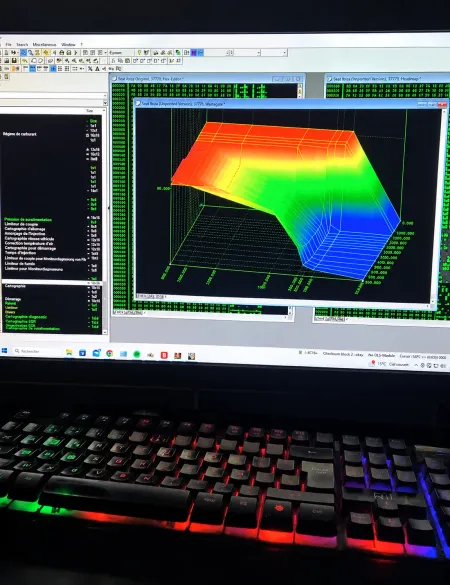Show hidden tray icons chevron

click(416, 365)
